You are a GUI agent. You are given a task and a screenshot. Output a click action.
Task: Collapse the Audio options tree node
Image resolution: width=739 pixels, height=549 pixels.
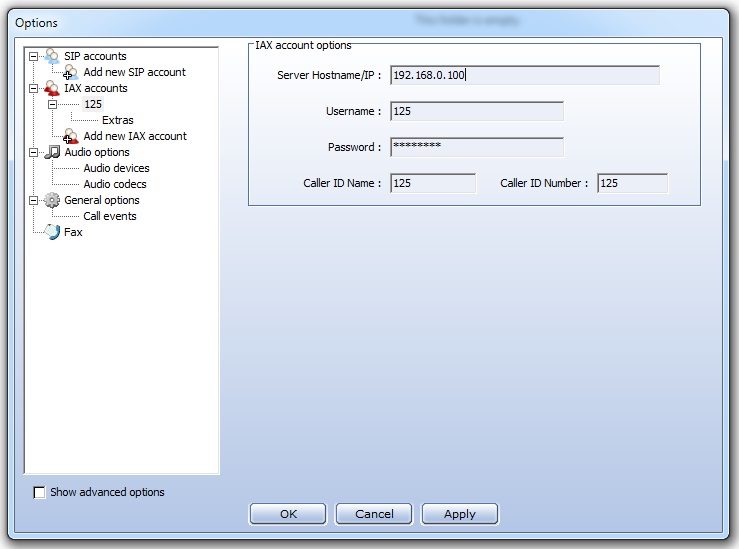33,153
